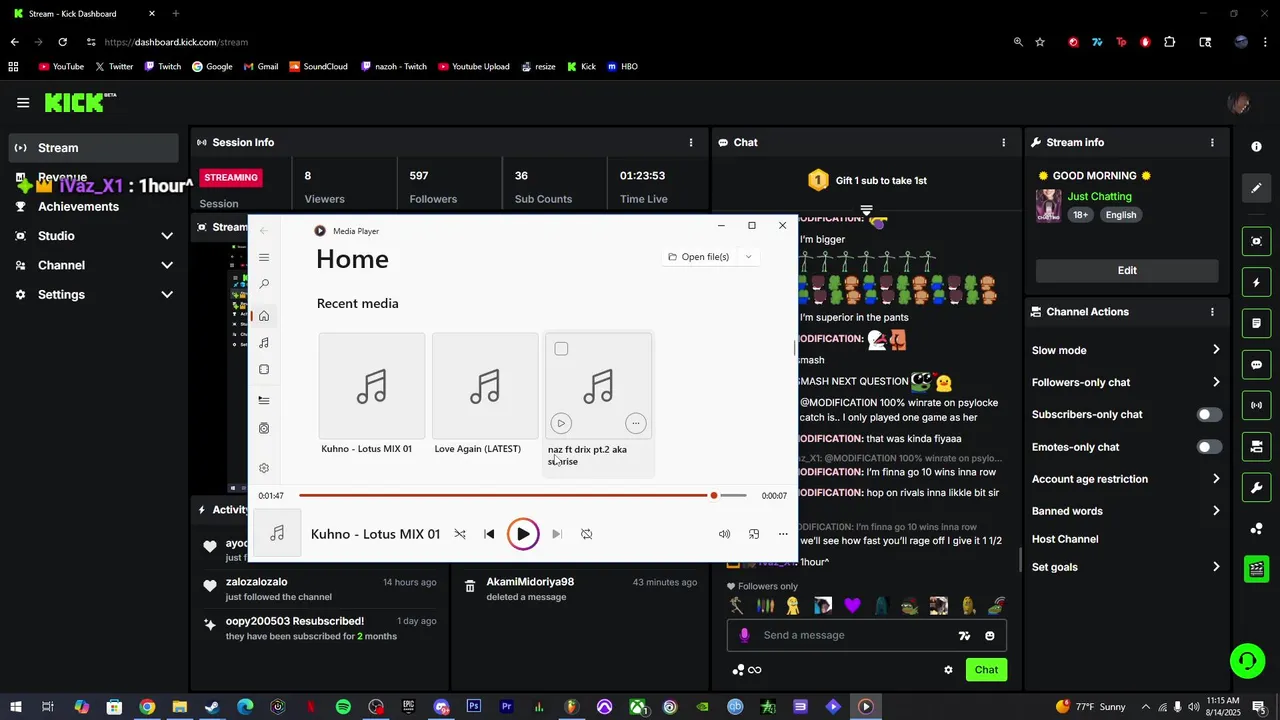Open the green headset support button
Screen dimensions: 1280x720
1247,661
